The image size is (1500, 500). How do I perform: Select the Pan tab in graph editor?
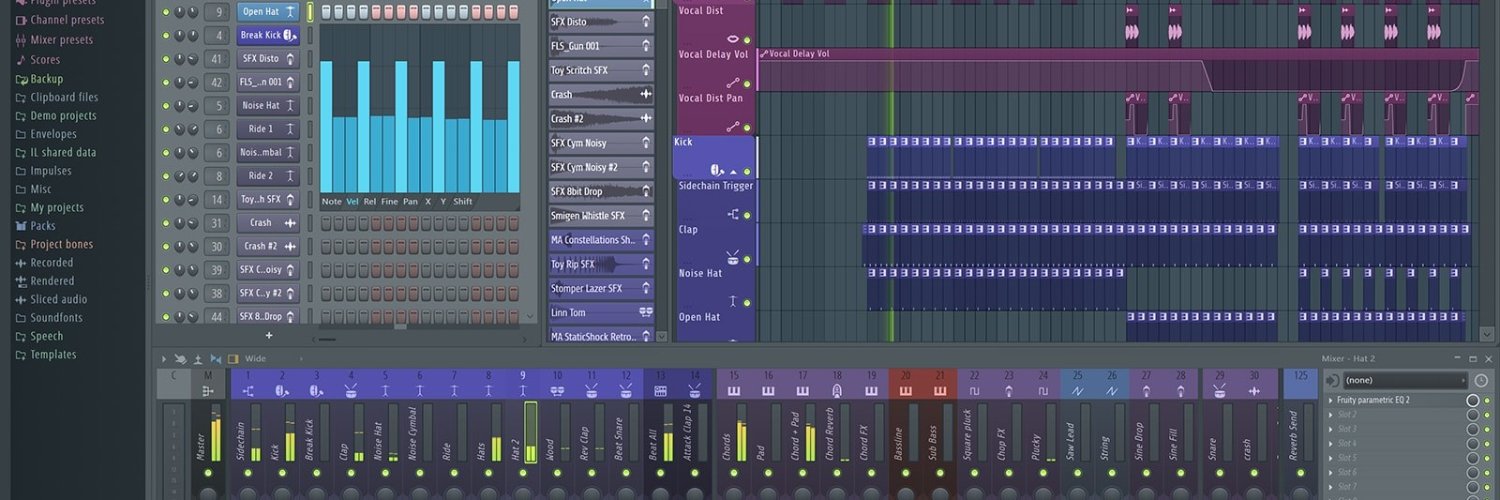pos(410,201)
